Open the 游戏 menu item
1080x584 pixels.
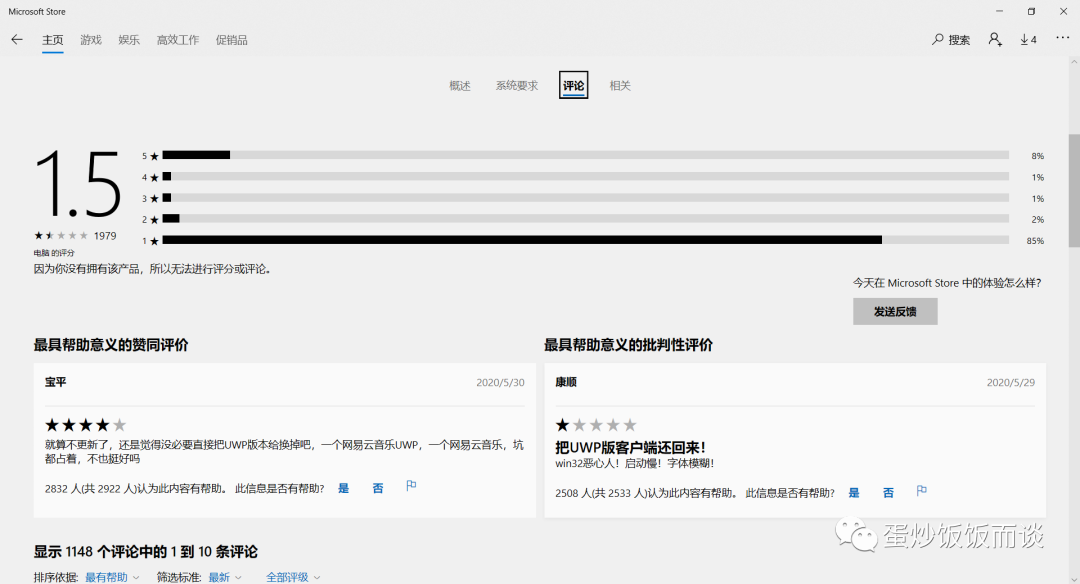pos(90,39)
